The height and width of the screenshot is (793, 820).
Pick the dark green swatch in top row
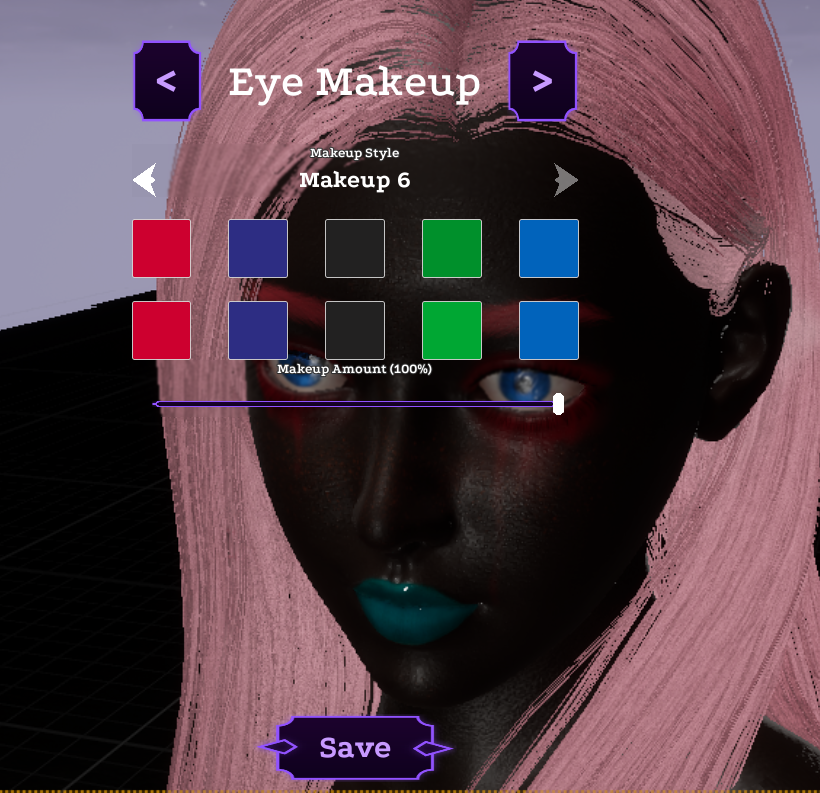(452, 248)
